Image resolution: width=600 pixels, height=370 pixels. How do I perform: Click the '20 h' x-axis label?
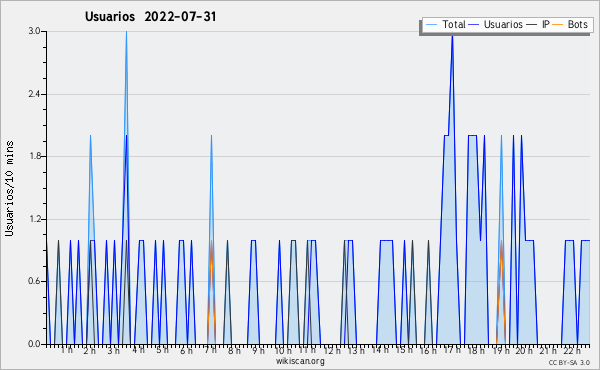click(x=524, y=351)
